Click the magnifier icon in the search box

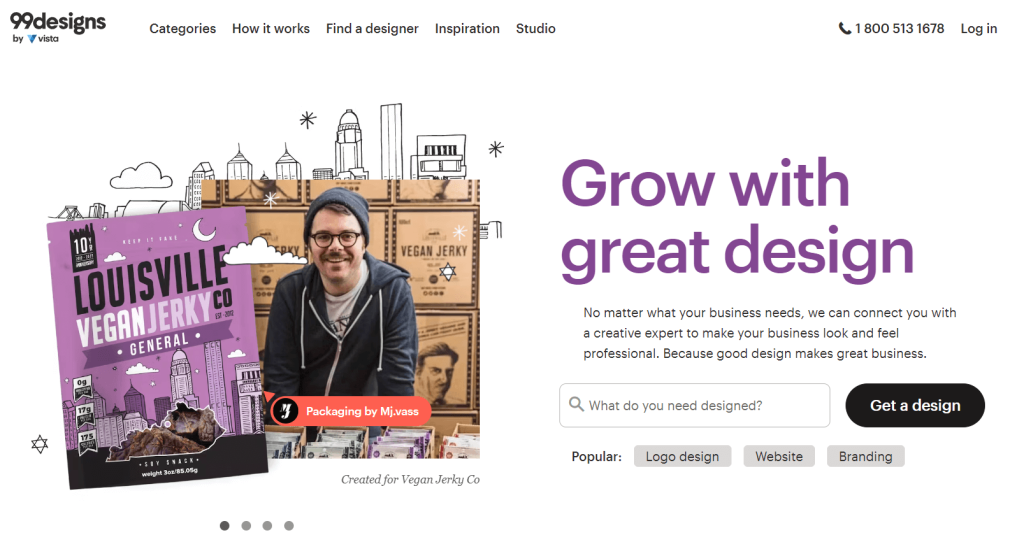point(576,404)
